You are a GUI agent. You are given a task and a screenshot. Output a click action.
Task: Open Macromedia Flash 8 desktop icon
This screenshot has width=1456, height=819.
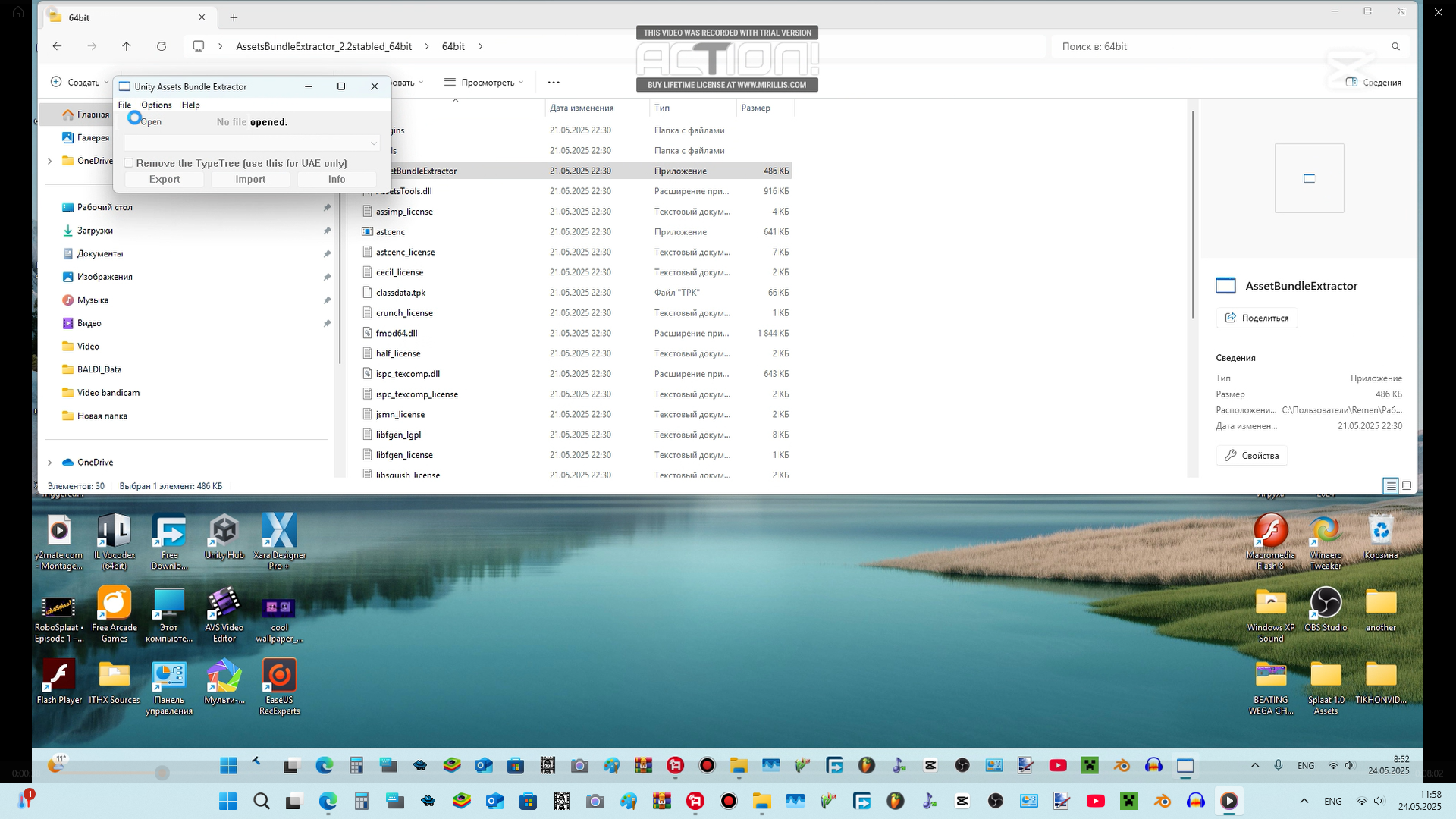1270,532
